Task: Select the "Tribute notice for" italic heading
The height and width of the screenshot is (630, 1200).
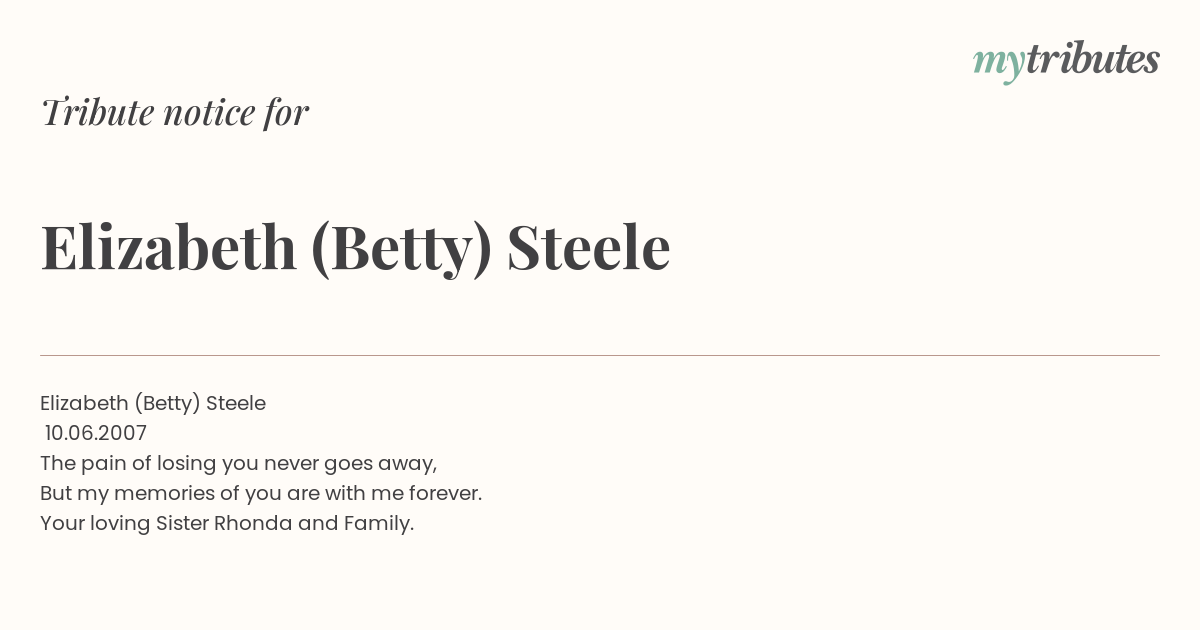Action: click(x=175, y=112)
